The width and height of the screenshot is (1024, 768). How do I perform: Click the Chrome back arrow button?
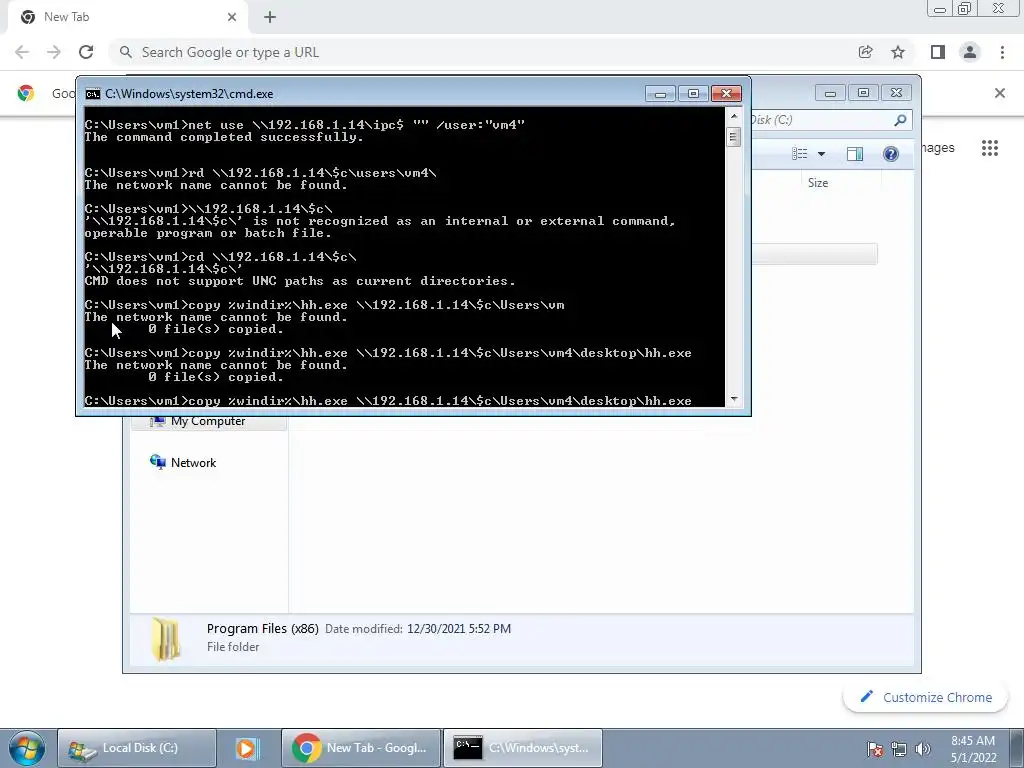tap(22, 52)
